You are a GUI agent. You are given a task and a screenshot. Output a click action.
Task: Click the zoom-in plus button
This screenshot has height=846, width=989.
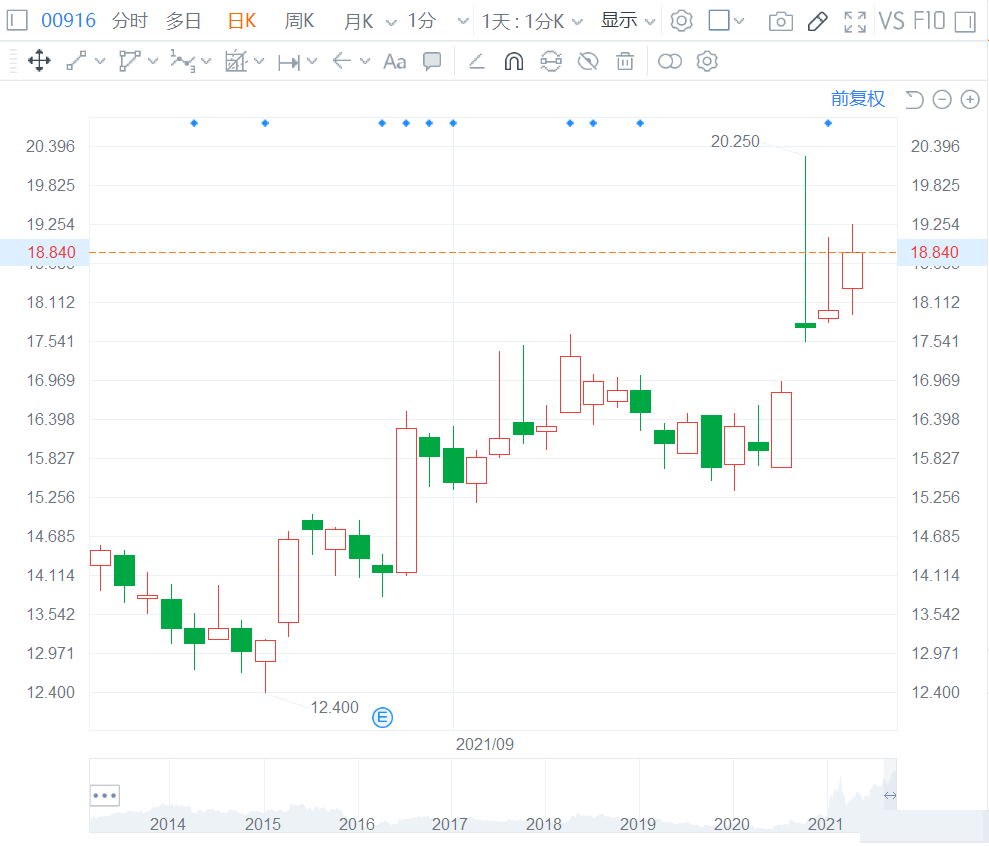970,99
